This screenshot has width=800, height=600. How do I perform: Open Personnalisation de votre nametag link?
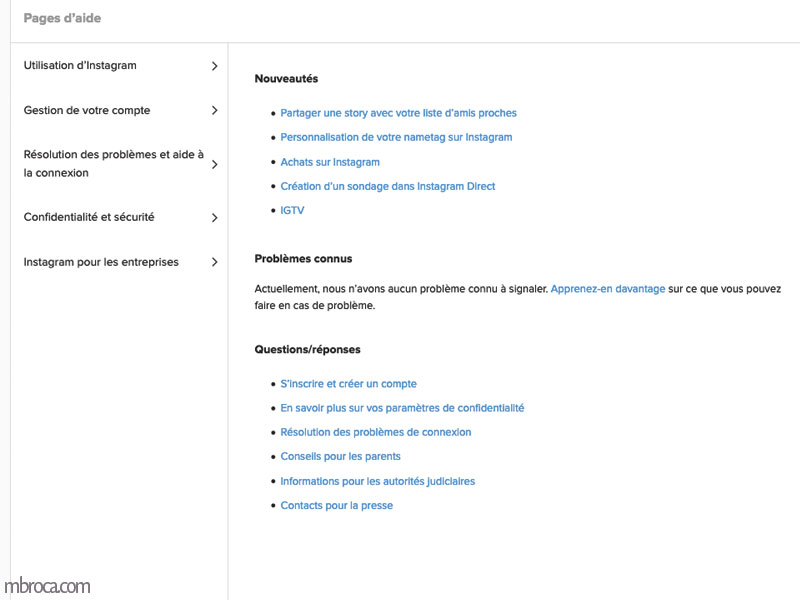pos(396,137)
